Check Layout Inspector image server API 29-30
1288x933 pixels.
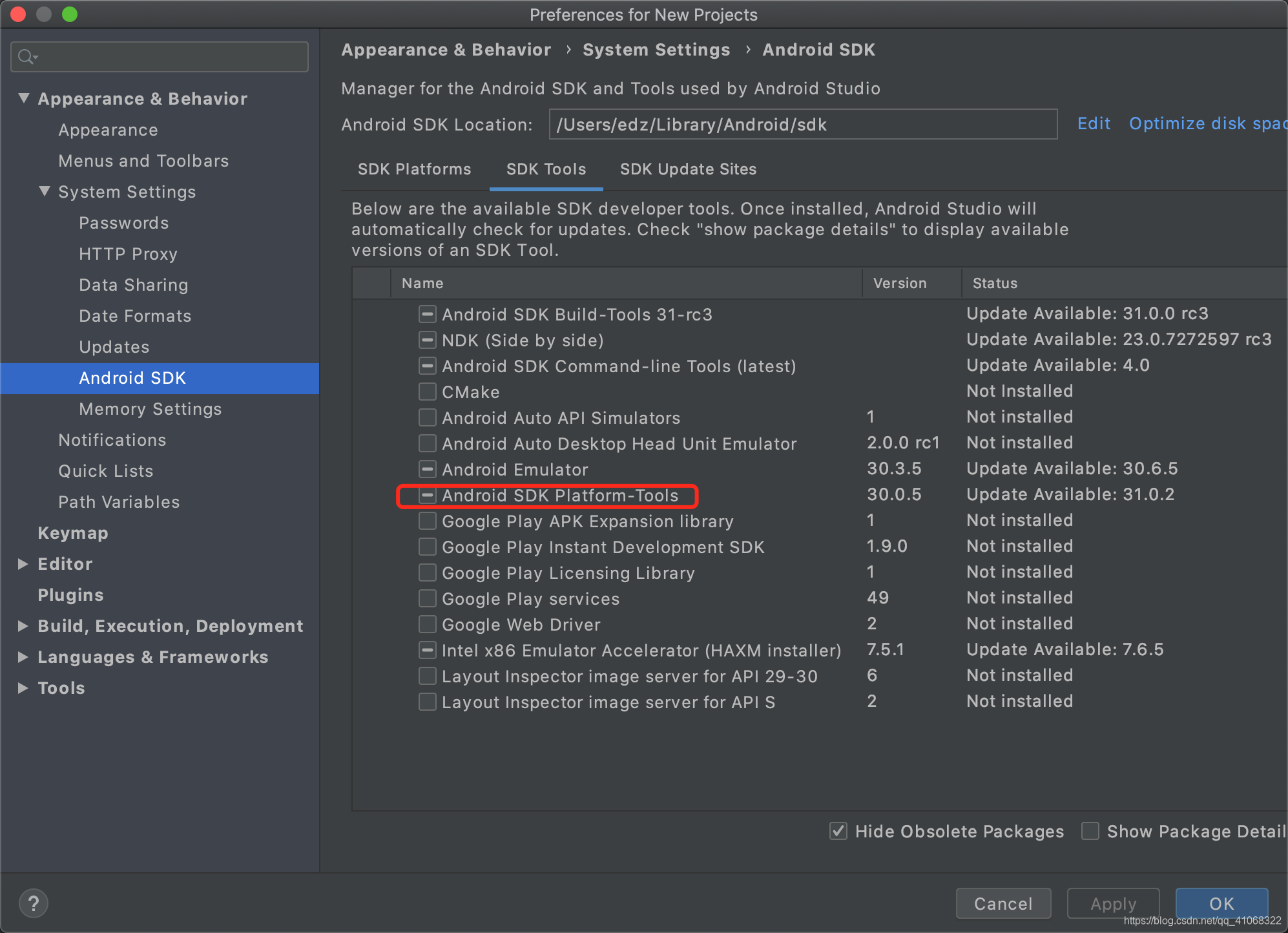click(427, 676)
